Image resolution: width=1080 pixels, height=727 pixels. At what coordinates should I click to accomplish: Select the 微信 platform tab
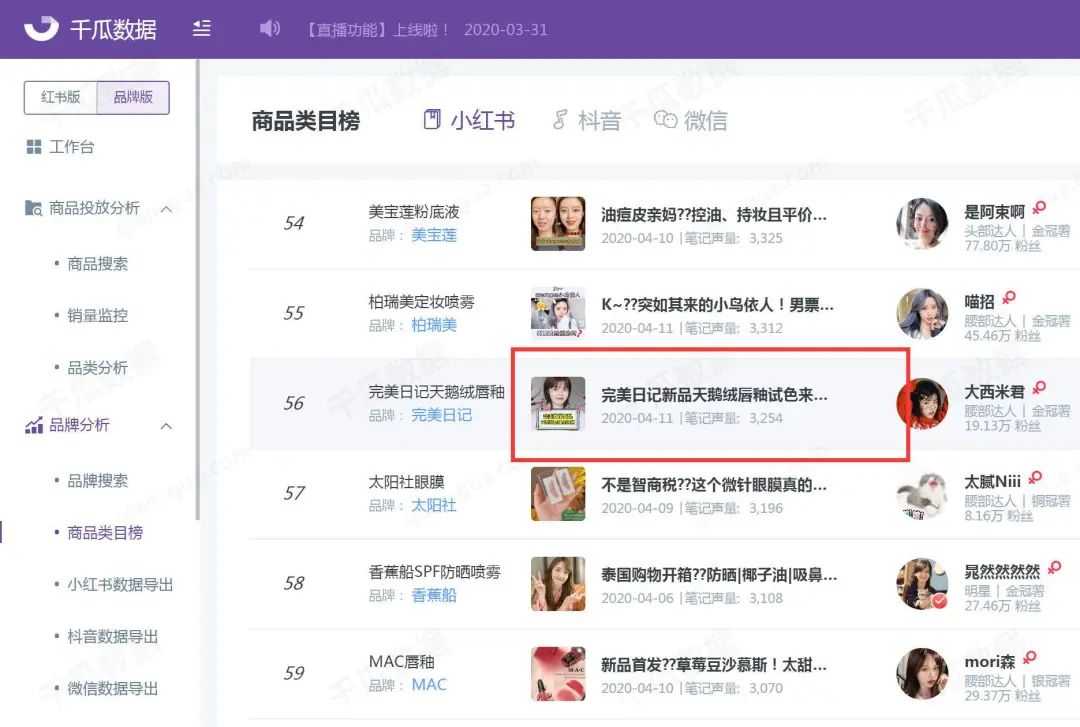click(x=690, y=121)
